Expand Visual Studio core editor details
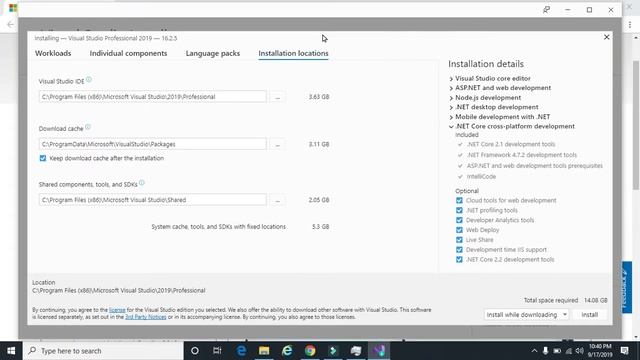640x360 pixels. pos(451,79)
